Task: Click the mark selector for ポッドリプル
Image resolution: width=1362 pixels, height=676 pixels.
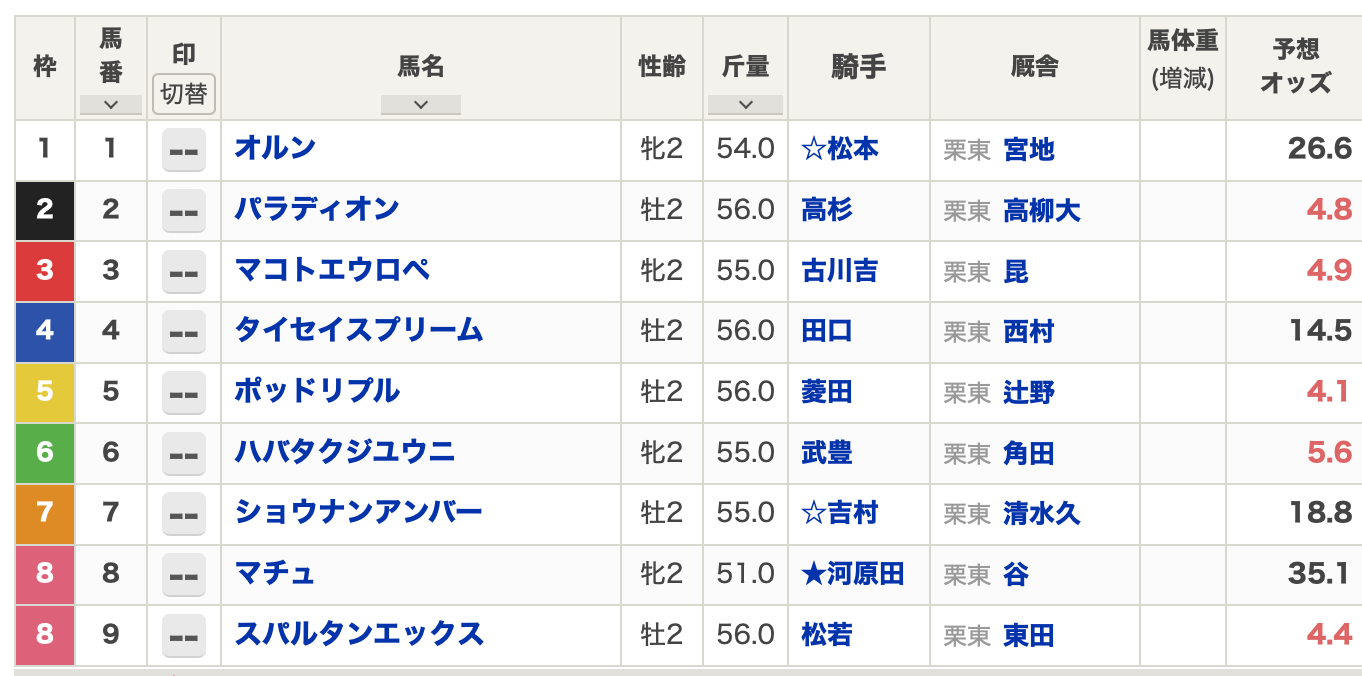Action: 184,393
